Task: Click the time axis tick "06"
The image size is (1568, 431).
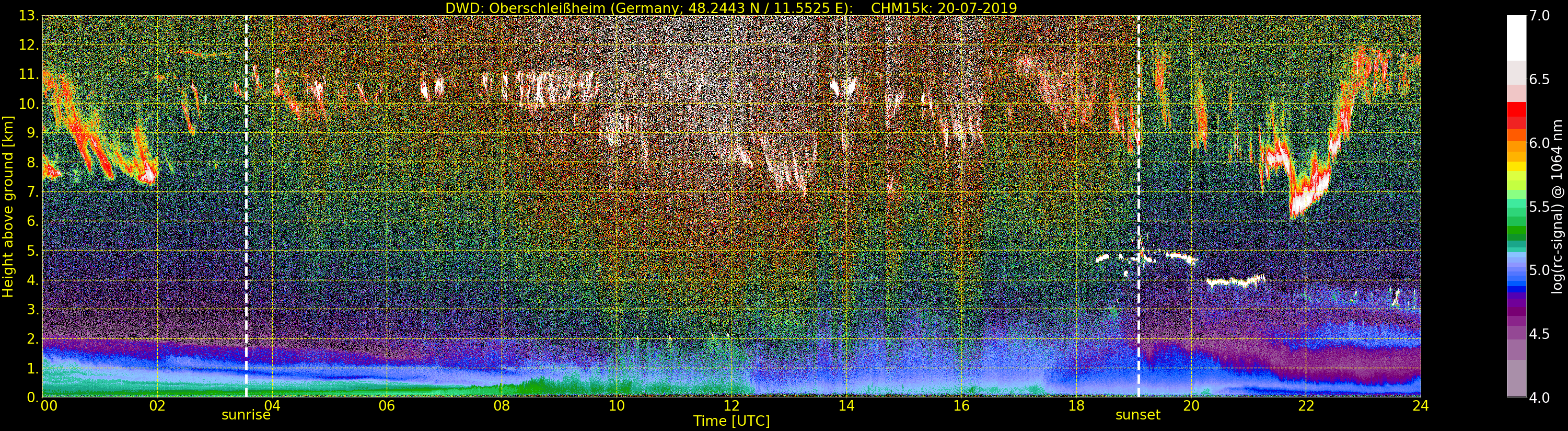Action: pos(387,405)
